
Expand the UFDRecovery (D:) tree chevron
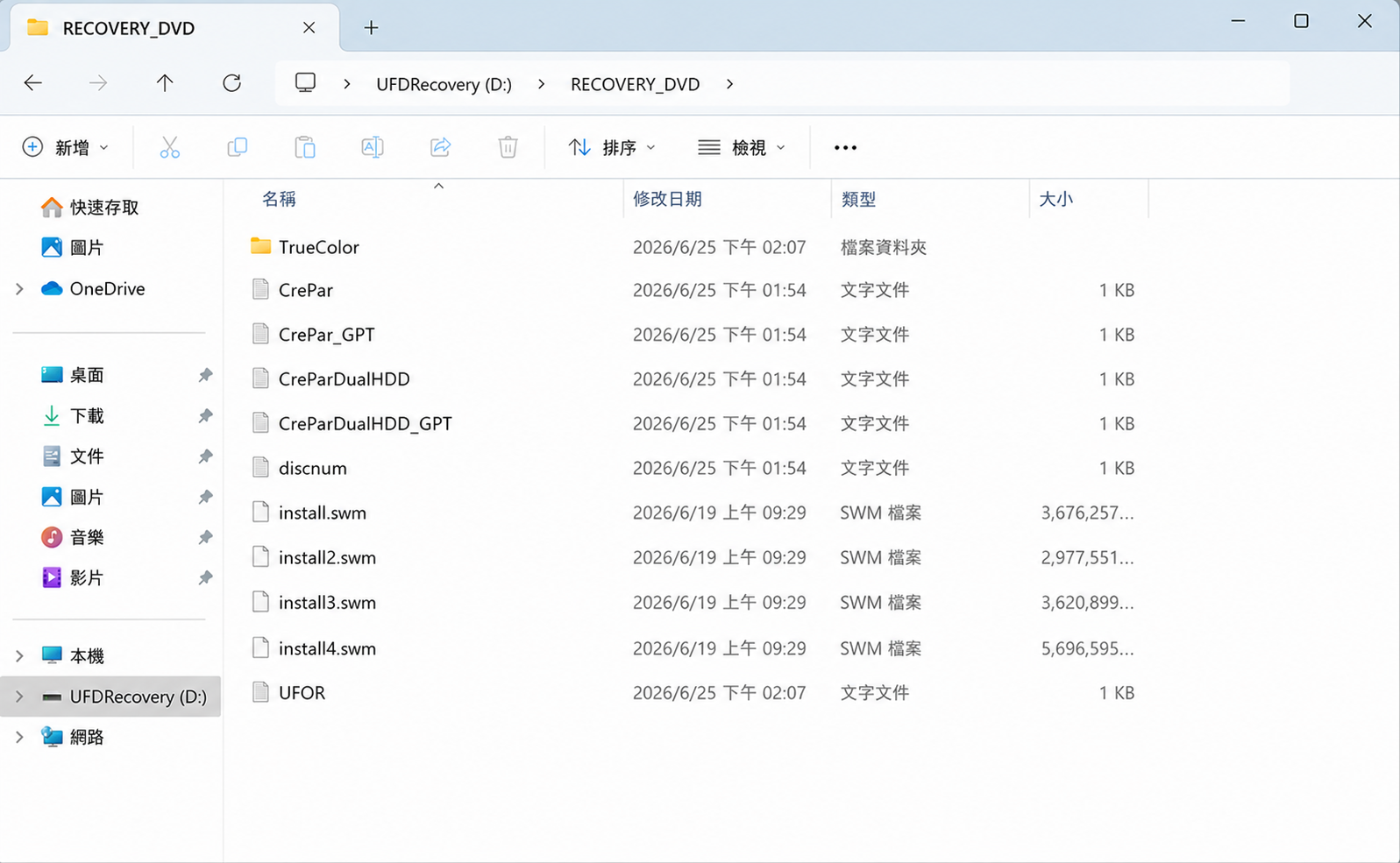(x=19, y=697)
